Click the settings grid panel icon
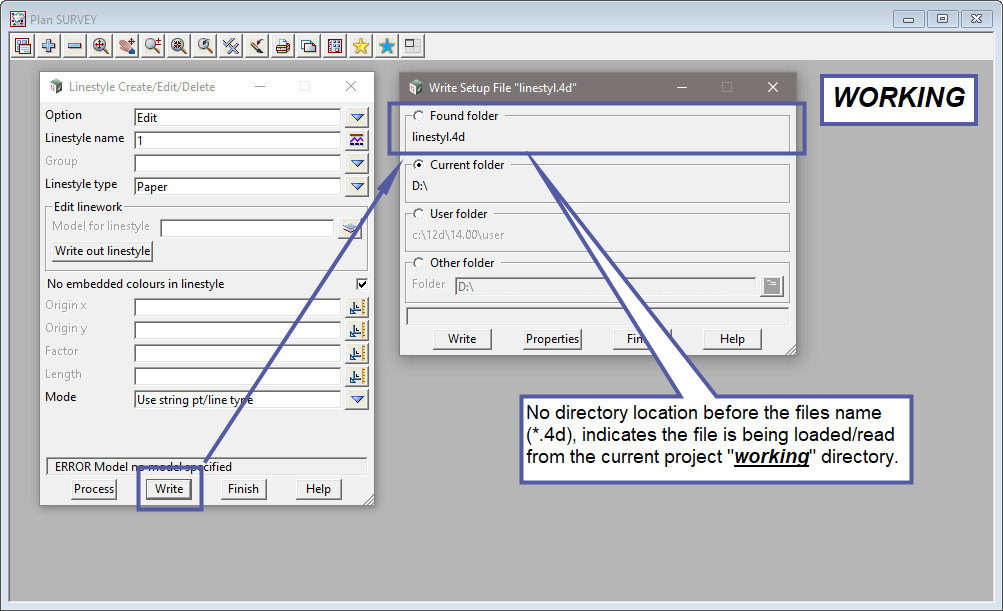 [335, 46]
